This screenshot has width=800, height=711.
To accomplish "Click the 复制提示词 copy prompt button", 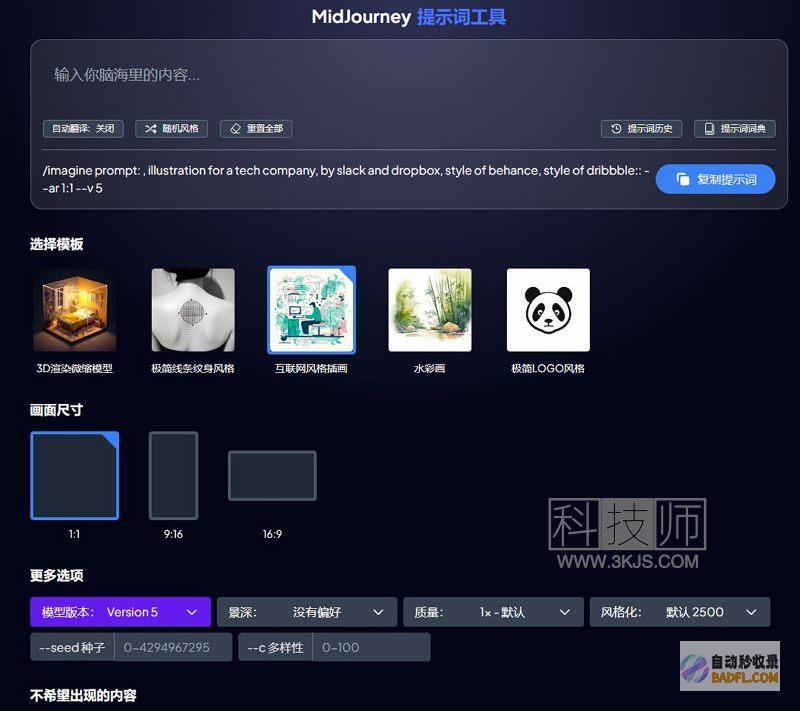I will click(x=715, y=179).
